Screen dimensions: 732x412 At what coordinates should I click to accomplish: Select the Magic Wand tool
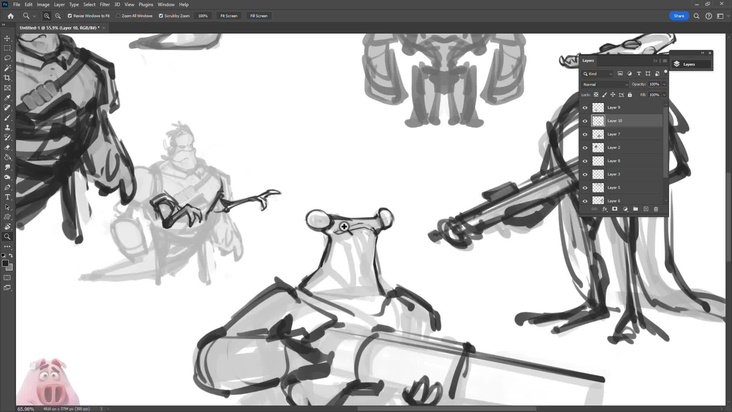tap(7, 68)
